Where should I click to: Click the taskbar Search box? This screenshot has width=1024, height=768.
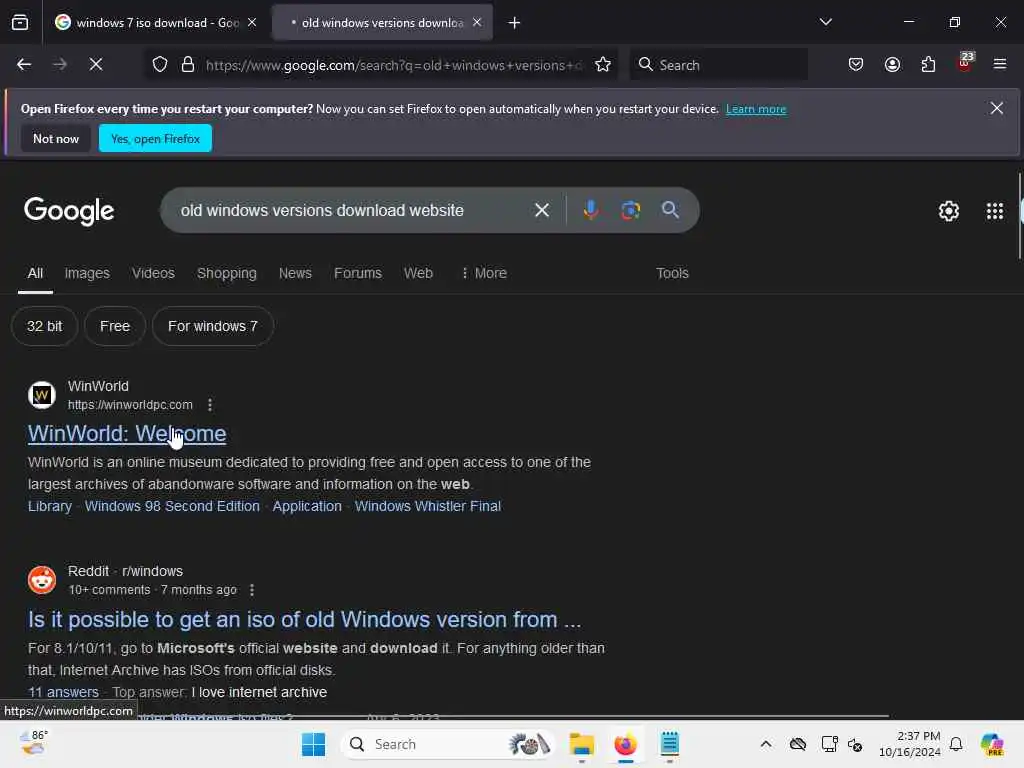[x=448, y=744]
